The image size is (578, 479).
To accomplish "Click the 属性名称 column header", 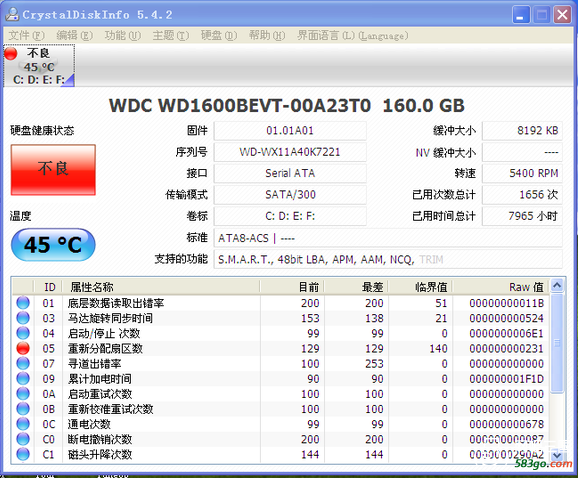I will coord(161,287).
